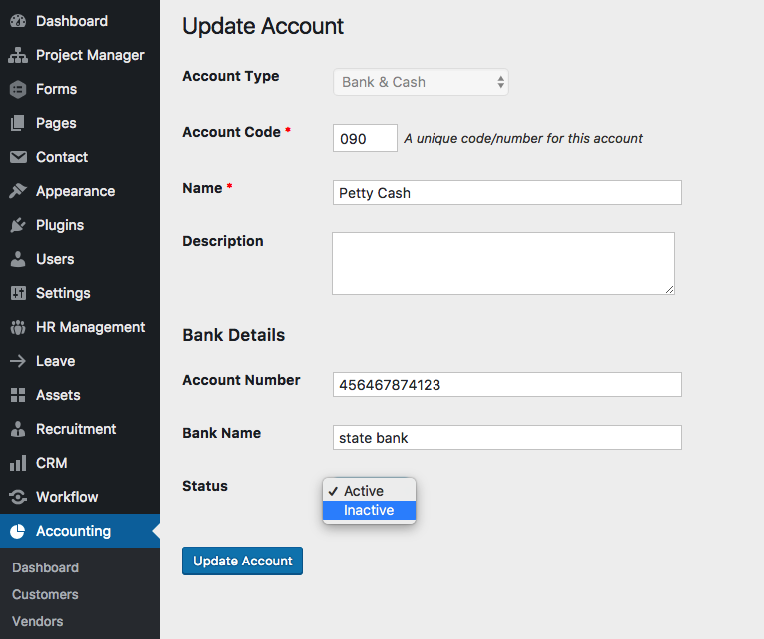Viewport: 764px width, 639px height.
Task: Click the Contact envelope icon
Action: 18,157
